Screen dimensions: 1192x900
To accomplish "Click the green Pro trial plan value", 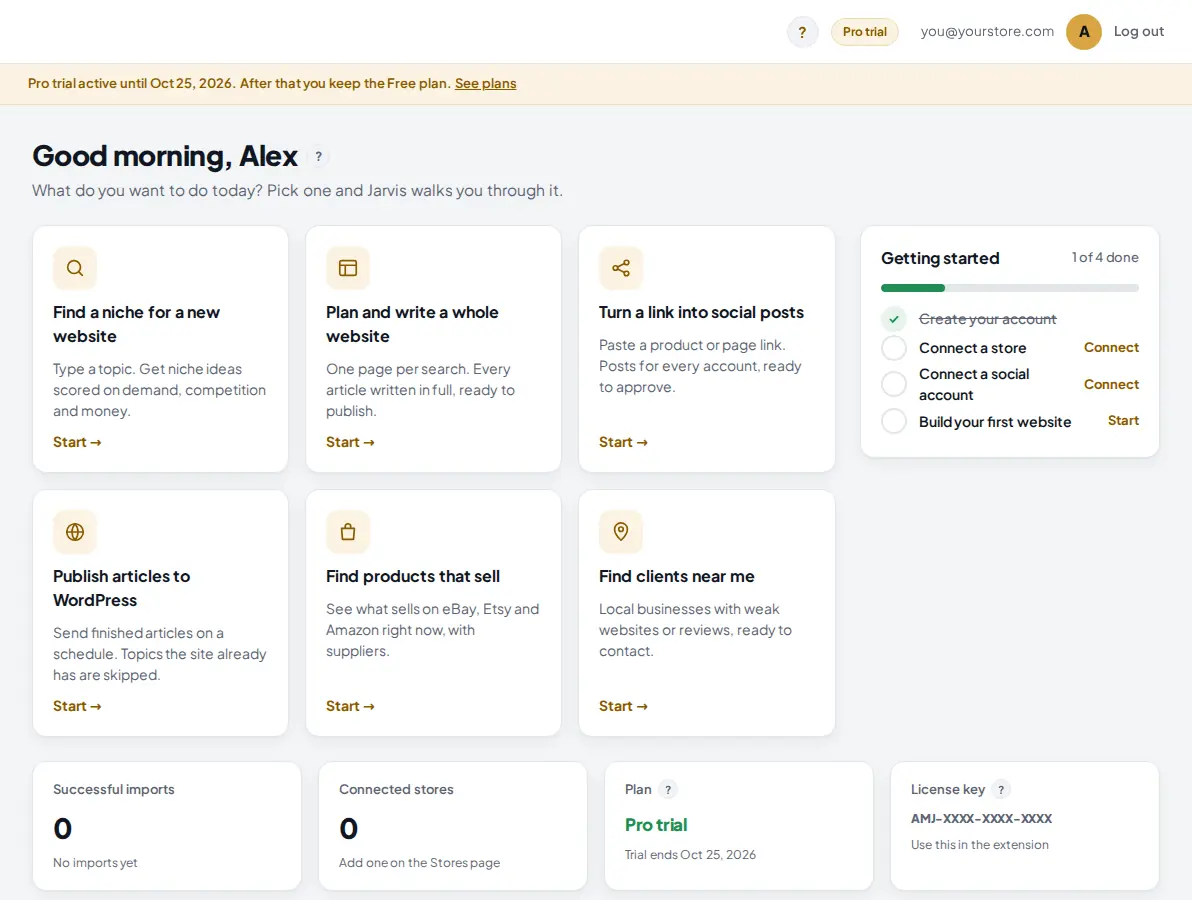I will click(655, 825).
